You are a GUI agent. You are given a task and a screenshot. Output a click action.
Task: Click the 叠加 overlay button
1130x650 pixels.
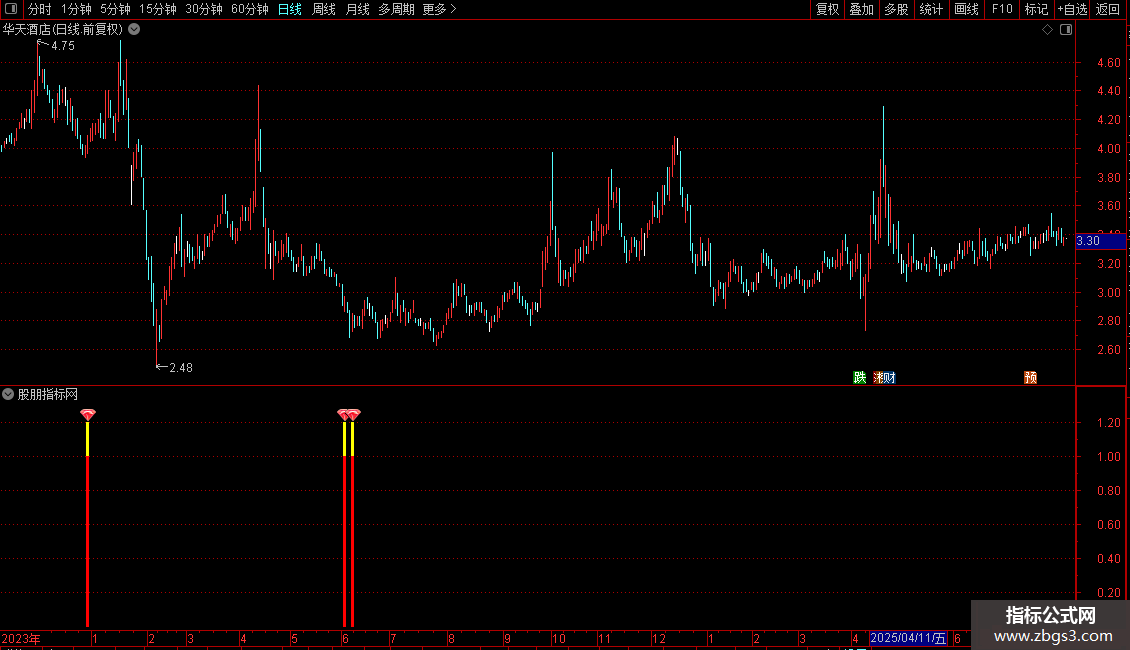862,9
